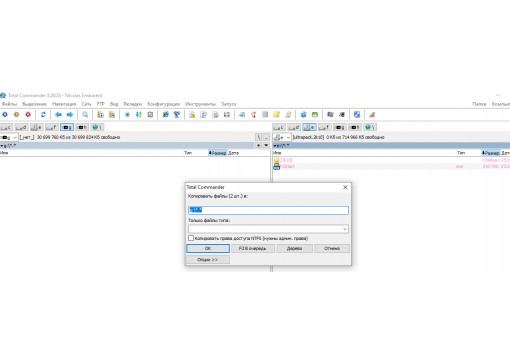Screen dimensions: 510x364
Task: Expand options with the 'Опции >>' button
Action: point(208,260)
